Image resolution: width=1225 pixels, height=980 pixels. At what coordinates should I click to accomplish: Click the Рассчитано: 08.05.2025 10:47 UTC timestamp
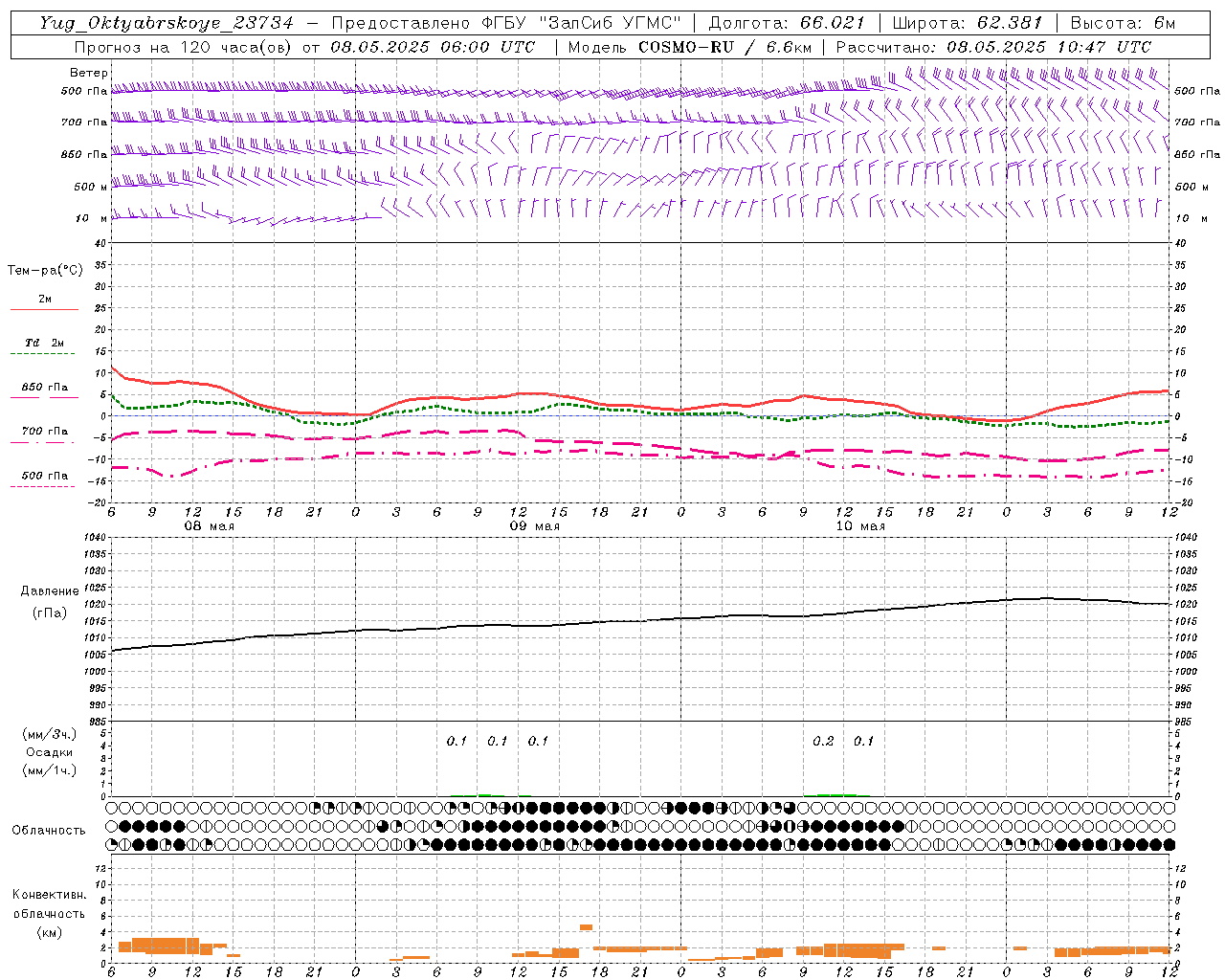[x=993, y=47]
